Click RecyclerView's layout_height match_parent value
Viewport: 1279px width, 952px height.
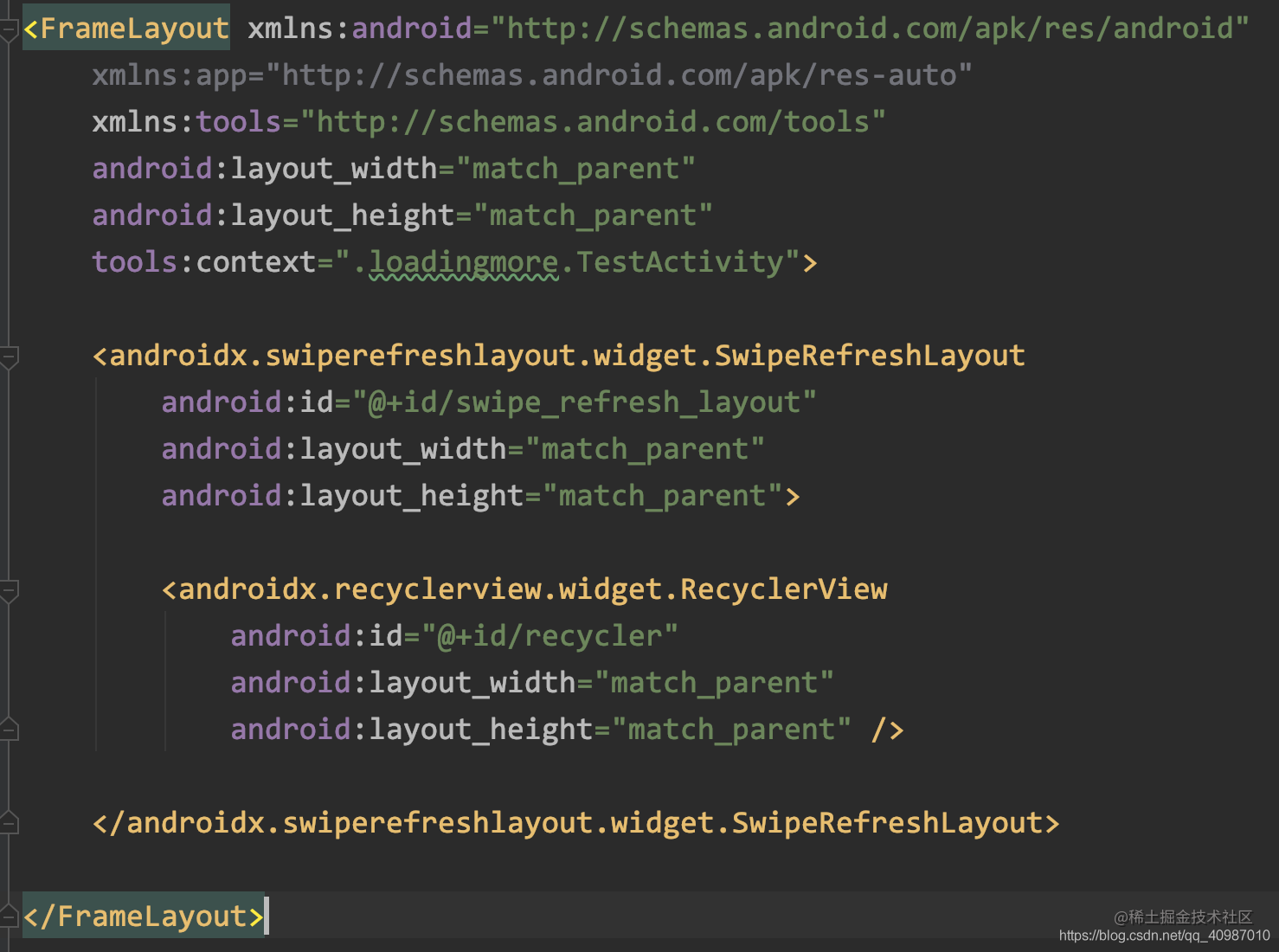coord(731,730)
